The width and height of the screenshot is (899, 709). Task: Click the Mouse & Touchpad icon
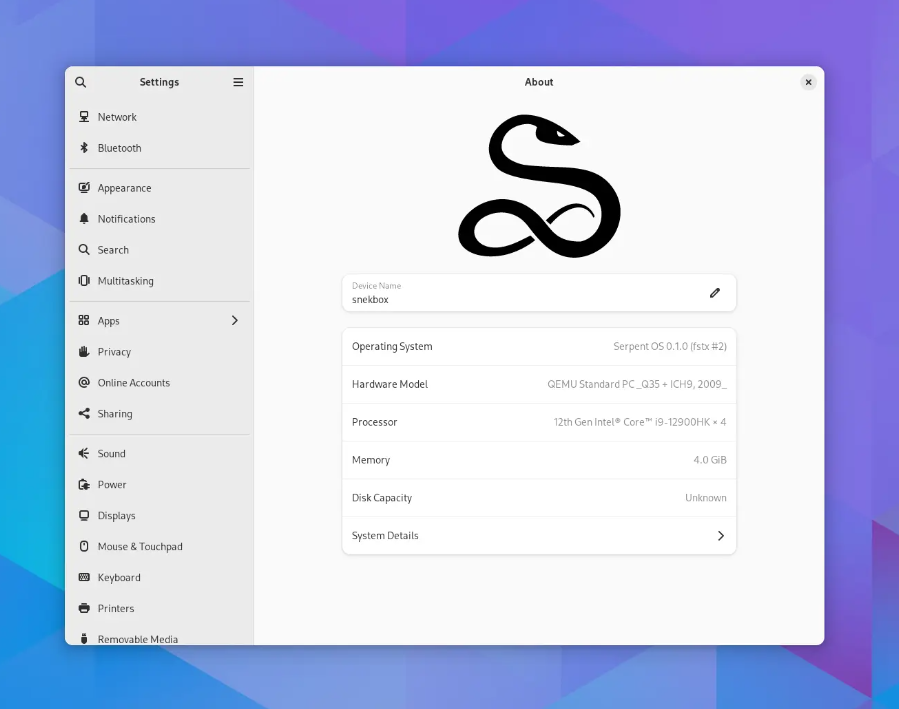pyautogui.click(x=84, y=546)
